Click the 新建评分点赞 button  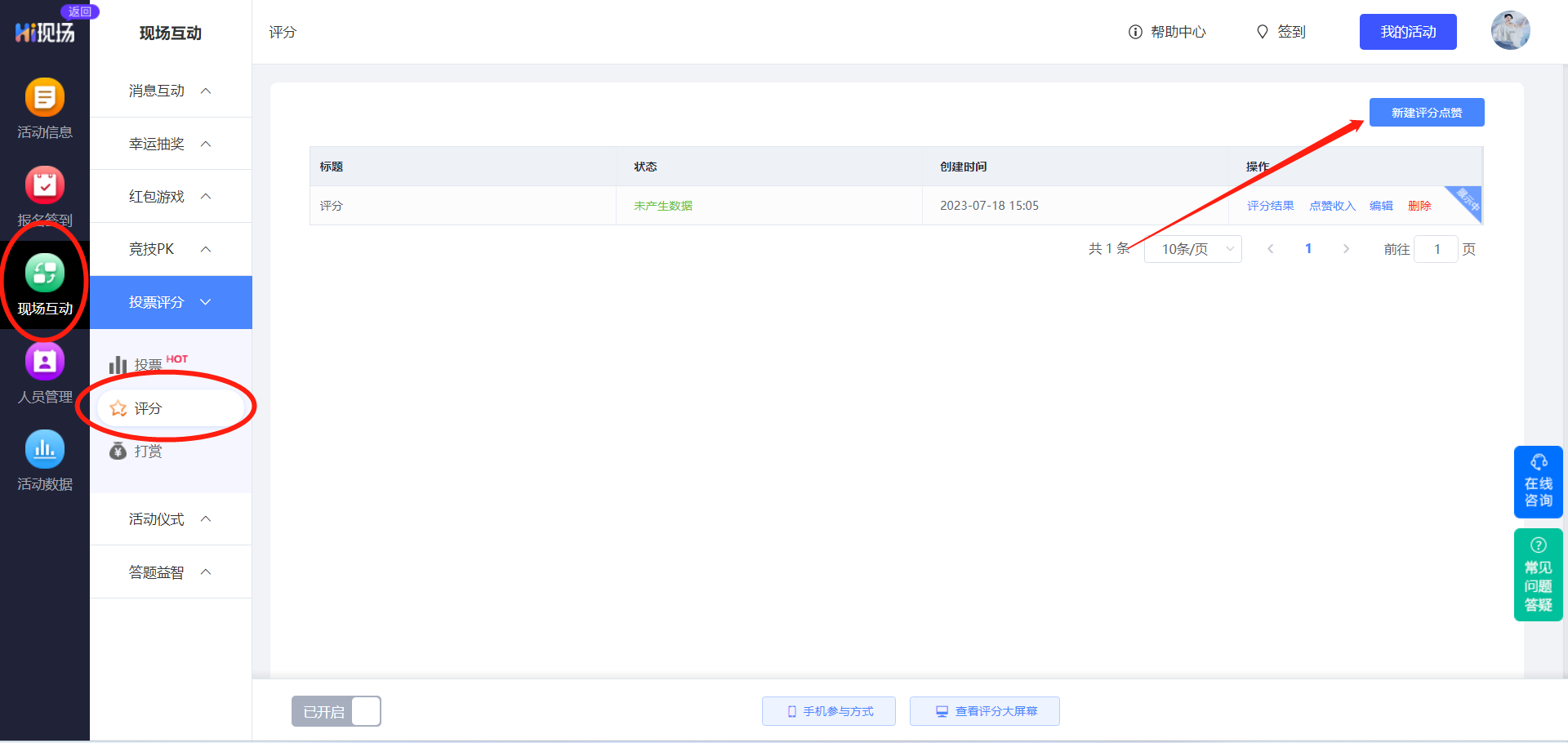click(1427, 113)
